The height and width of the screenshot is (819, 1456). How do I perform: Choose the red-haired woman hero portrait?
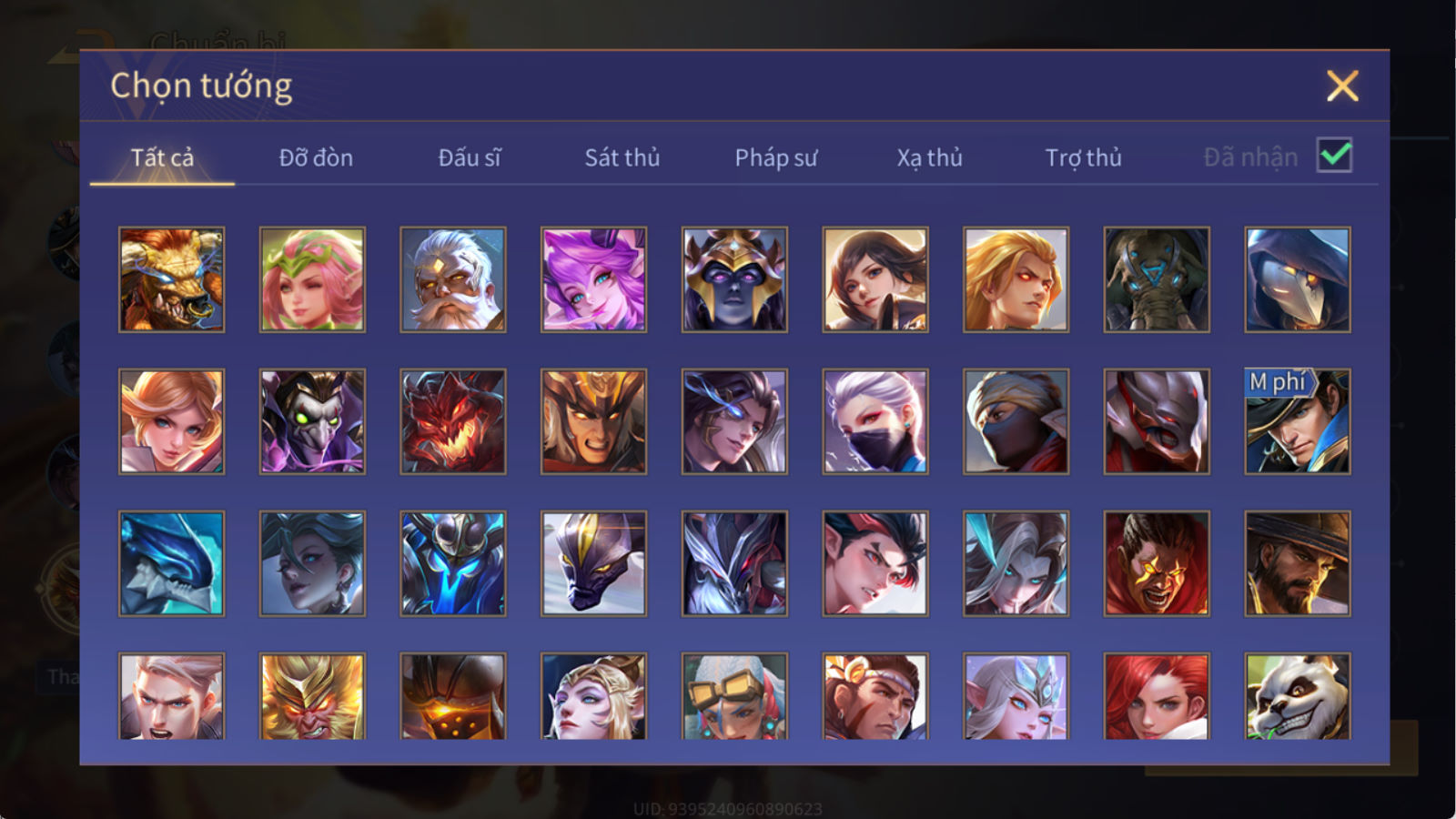tap(1157, 696)
